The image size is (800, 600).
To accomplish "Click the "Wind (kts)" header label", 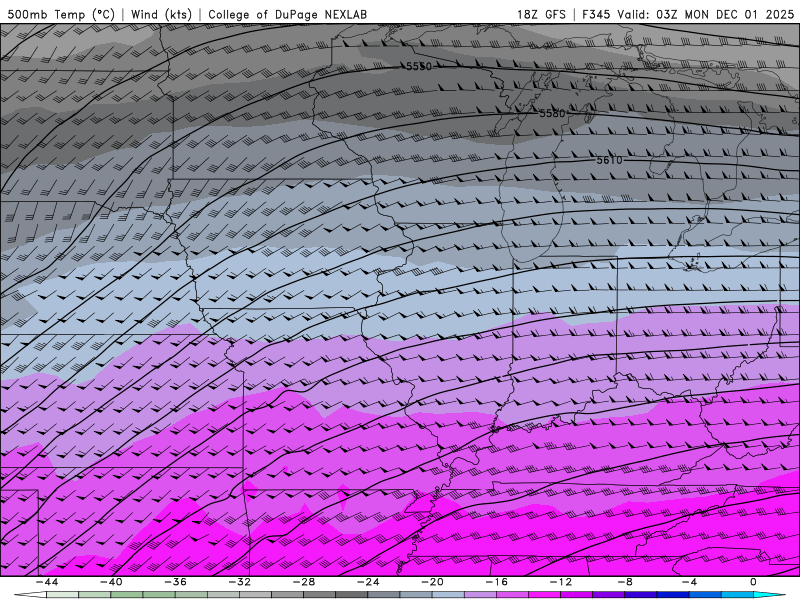I will pos(161,14).
